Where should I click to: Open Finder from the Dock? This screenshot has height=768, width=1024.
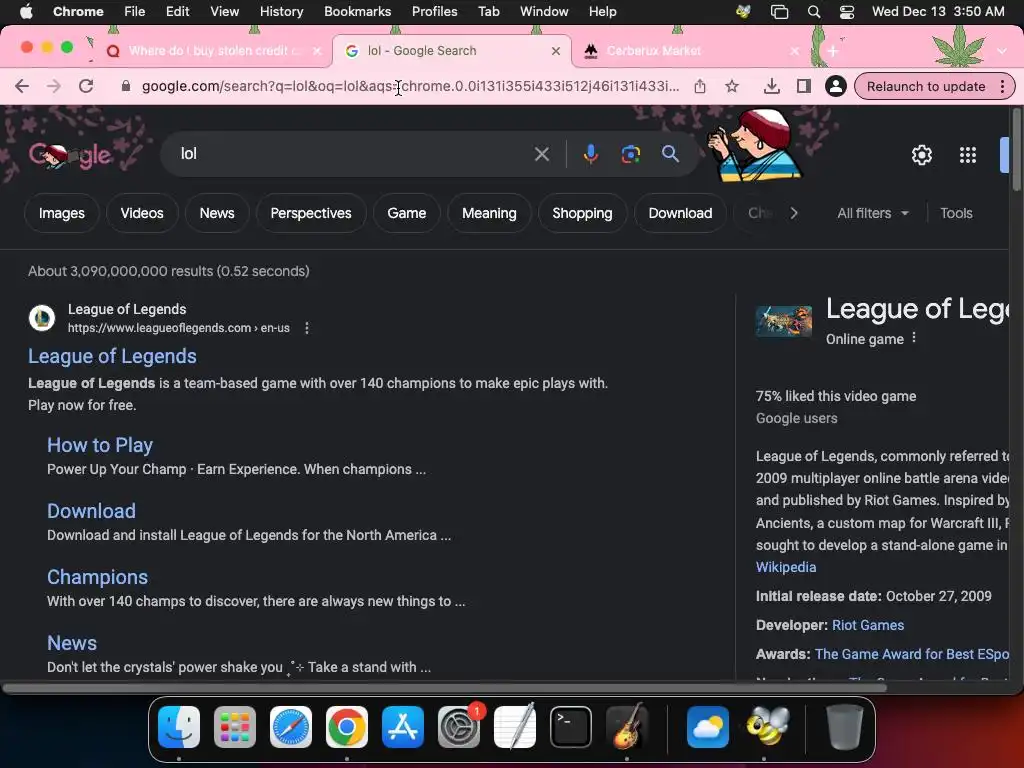point(179,727)
